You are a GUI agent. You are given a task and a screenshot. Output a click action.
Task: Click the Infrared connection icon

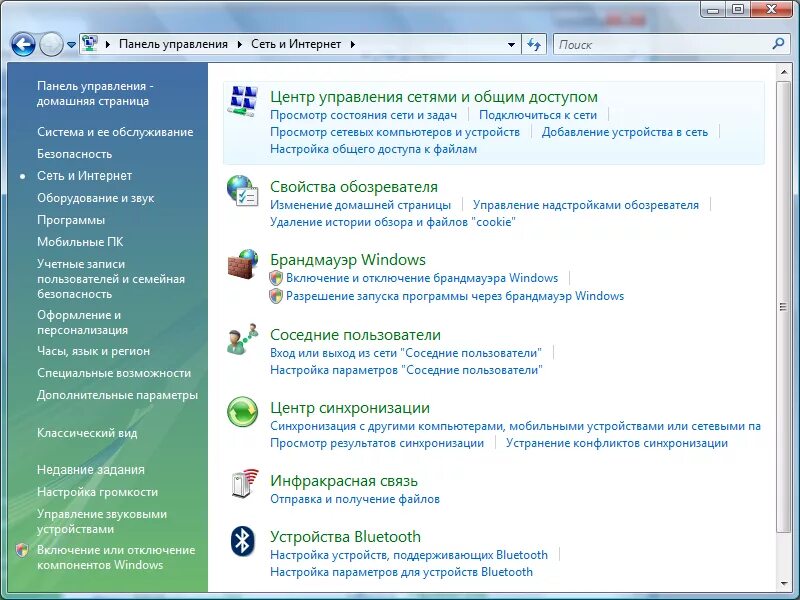pyautogui.click(x=244, y=484)
